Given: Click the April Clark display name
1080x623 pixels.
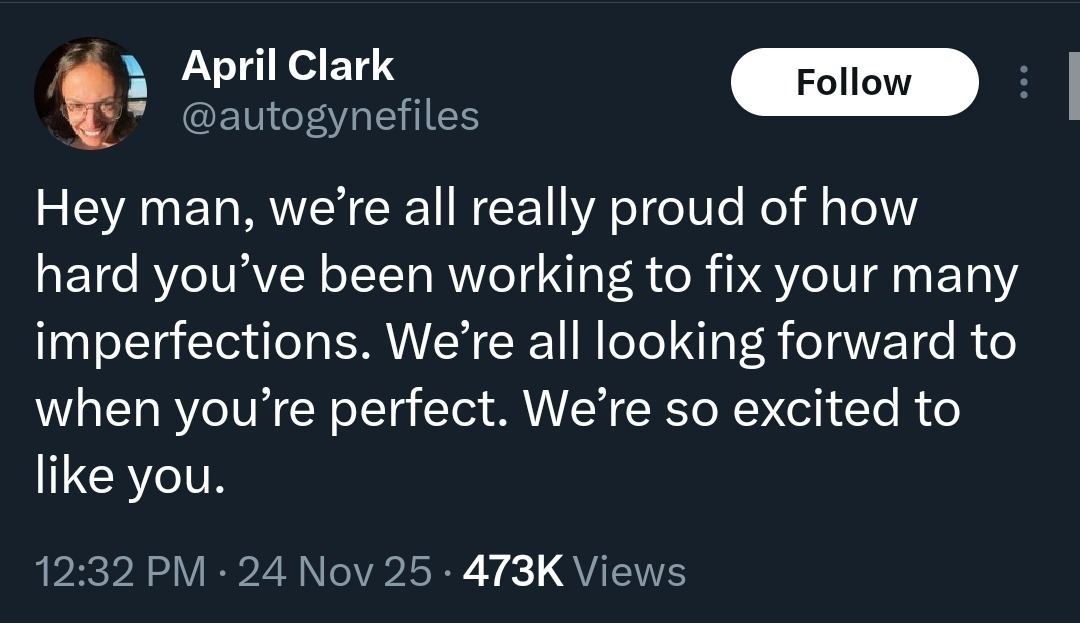Looking at the screenshot, I should tap(288, 67).
